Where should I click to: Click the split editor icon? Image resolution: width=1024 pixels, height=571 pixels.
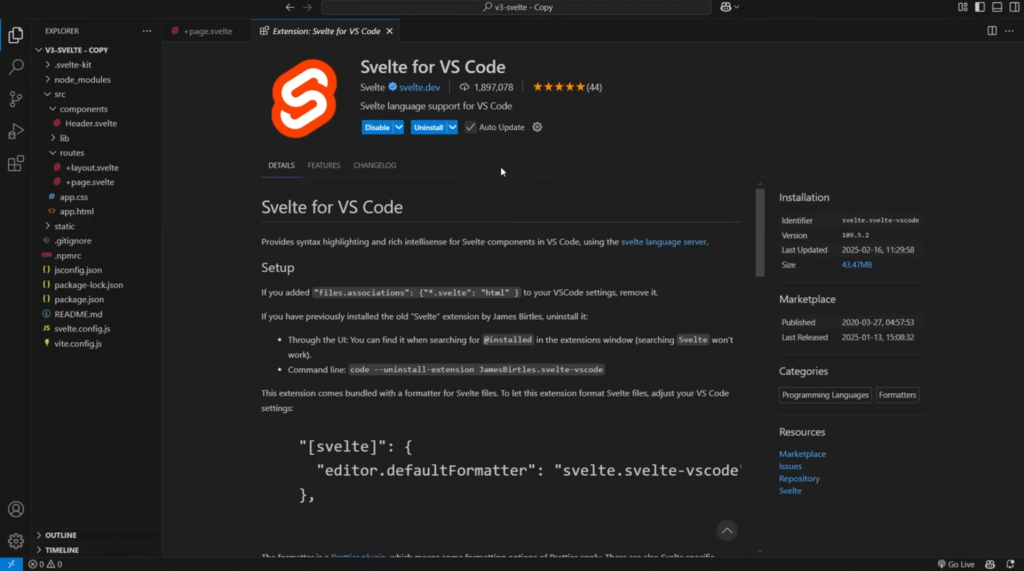click(x=992, y=31)
